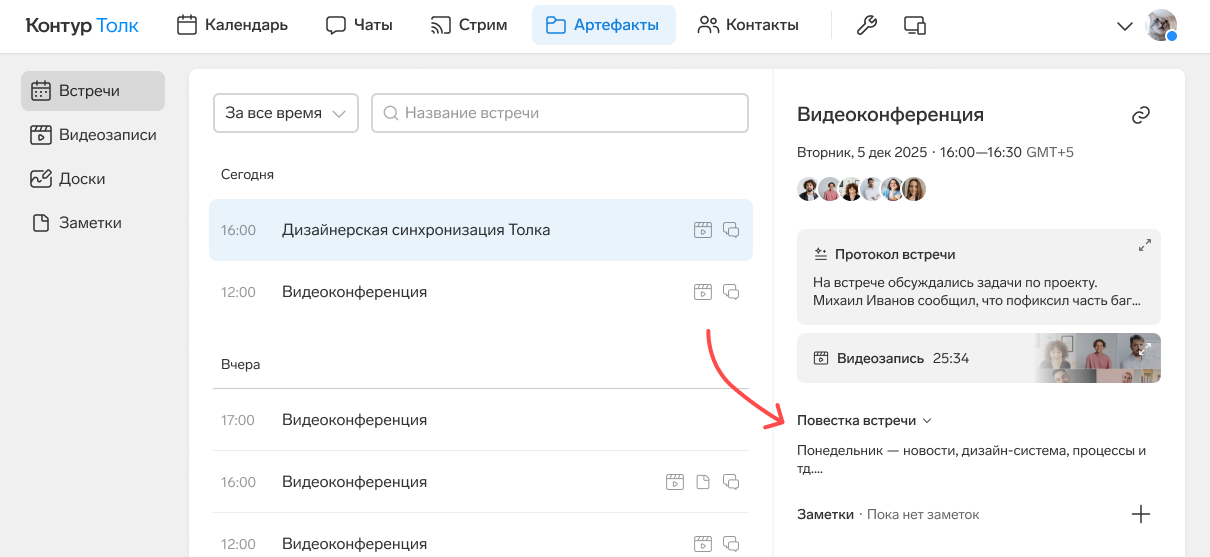Open chat icon for Дизайнерская синхронизация Толка

[731, 230]
